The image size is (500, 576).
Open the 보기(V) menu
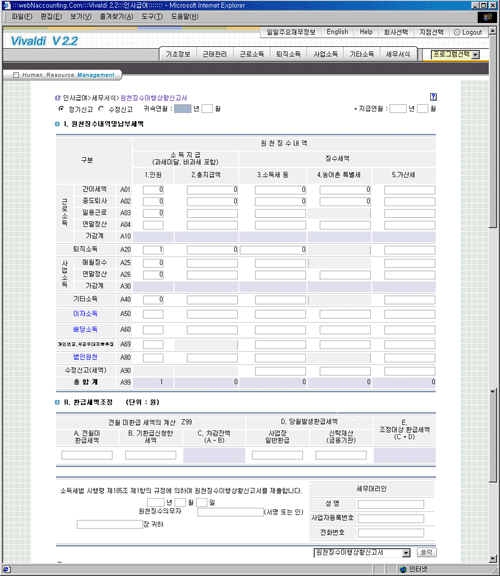(x=81, y=17)
